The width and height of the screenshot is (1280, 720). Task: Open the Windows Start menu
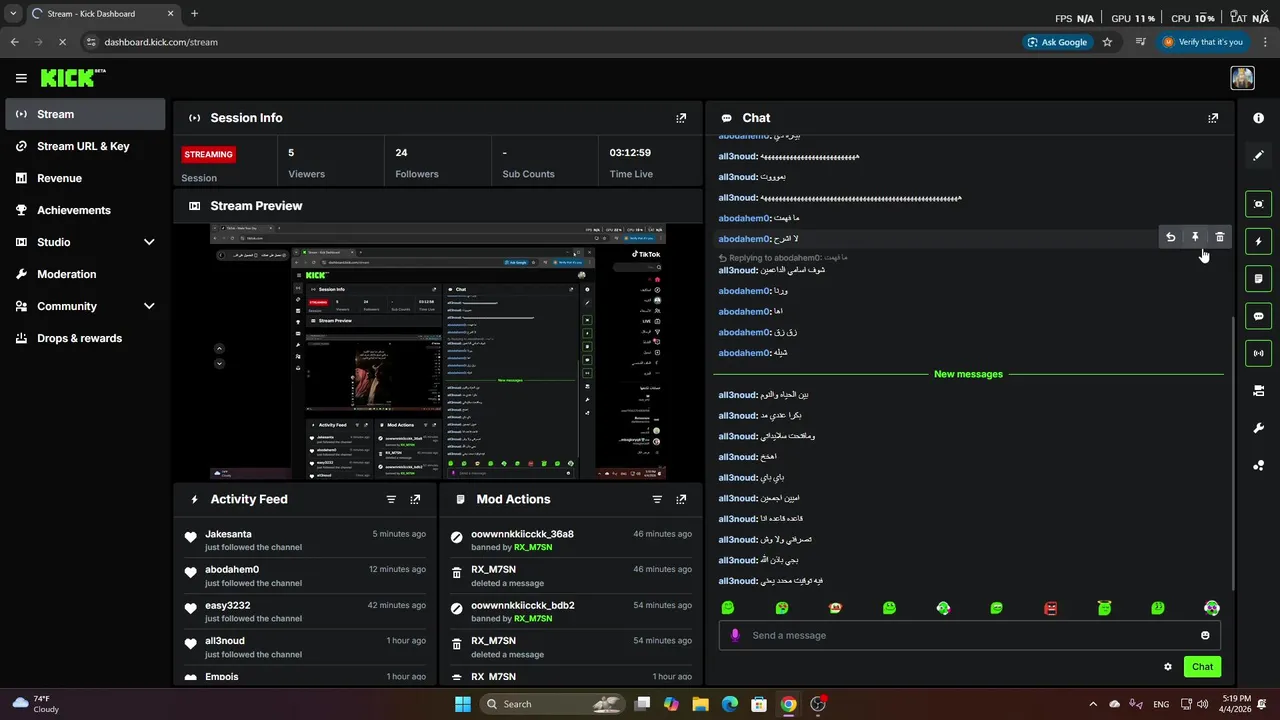click(x=463, y=704)
